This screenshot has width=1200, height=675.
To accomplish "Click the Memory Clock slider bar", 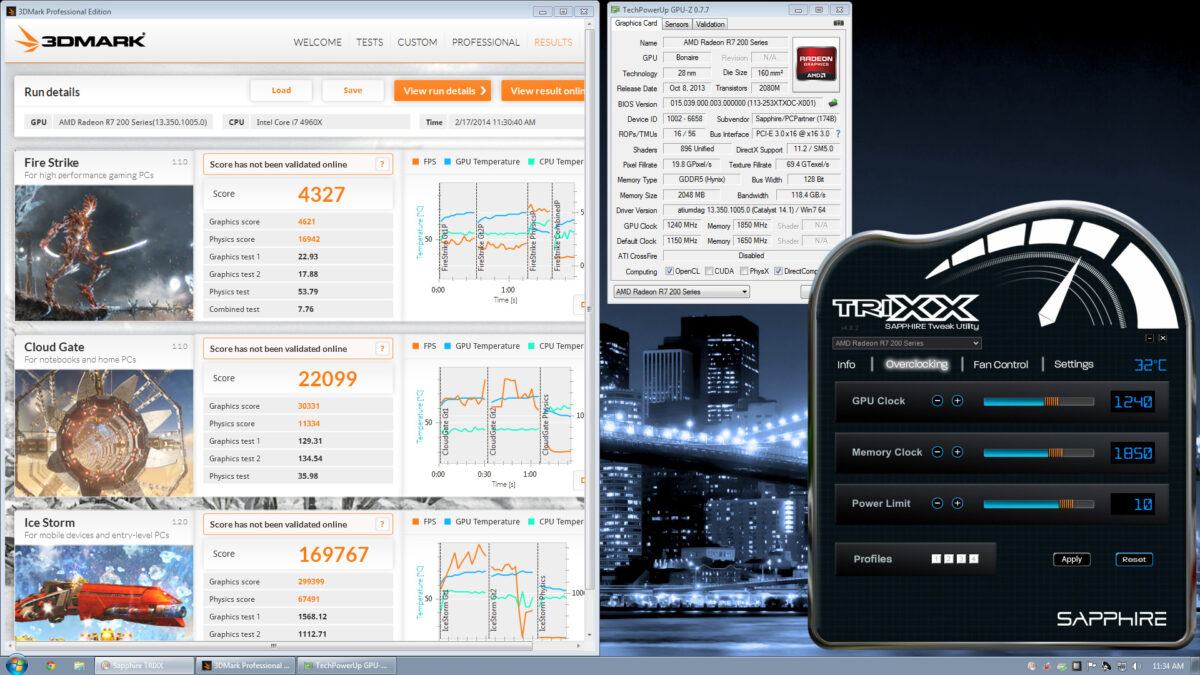I will 1038,452.
